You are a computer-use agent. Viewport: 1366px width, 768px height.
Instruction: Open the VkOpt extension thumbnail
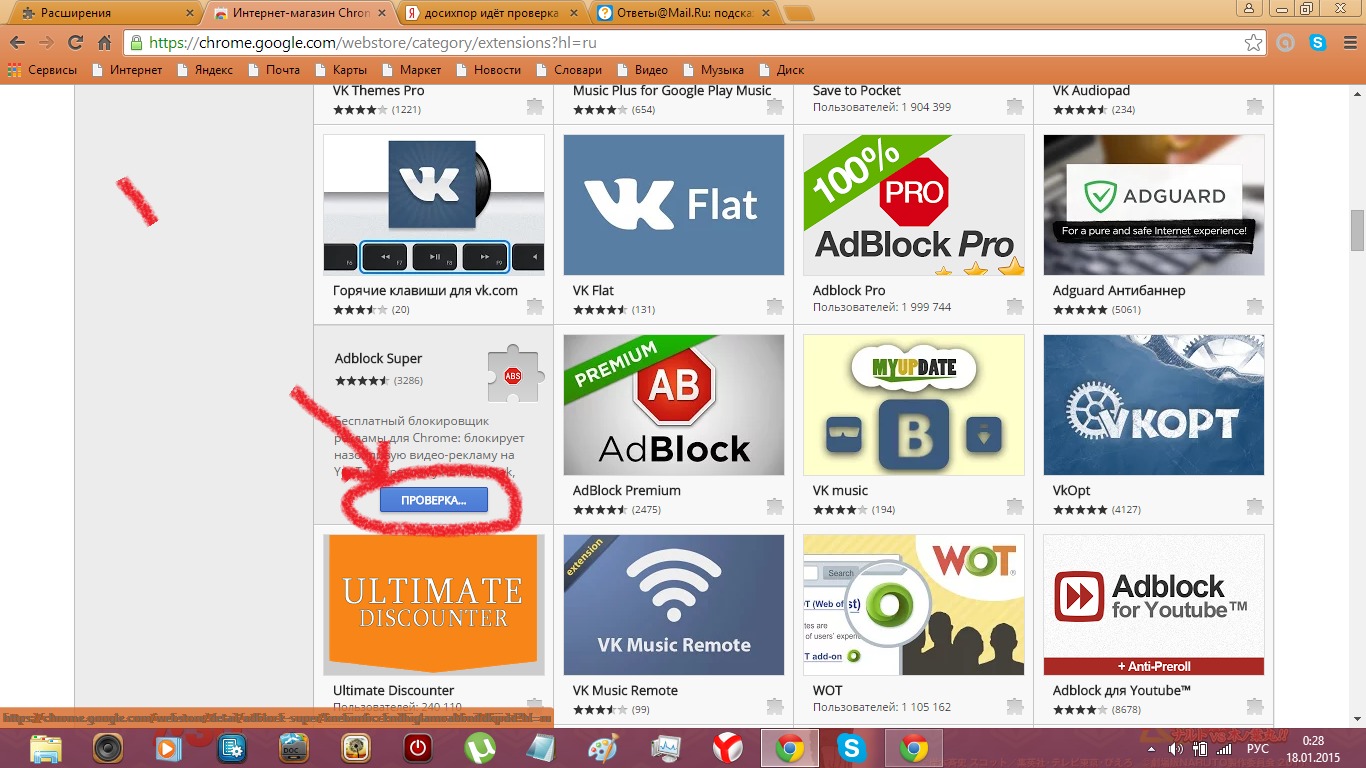click(x=1154, y=405)
